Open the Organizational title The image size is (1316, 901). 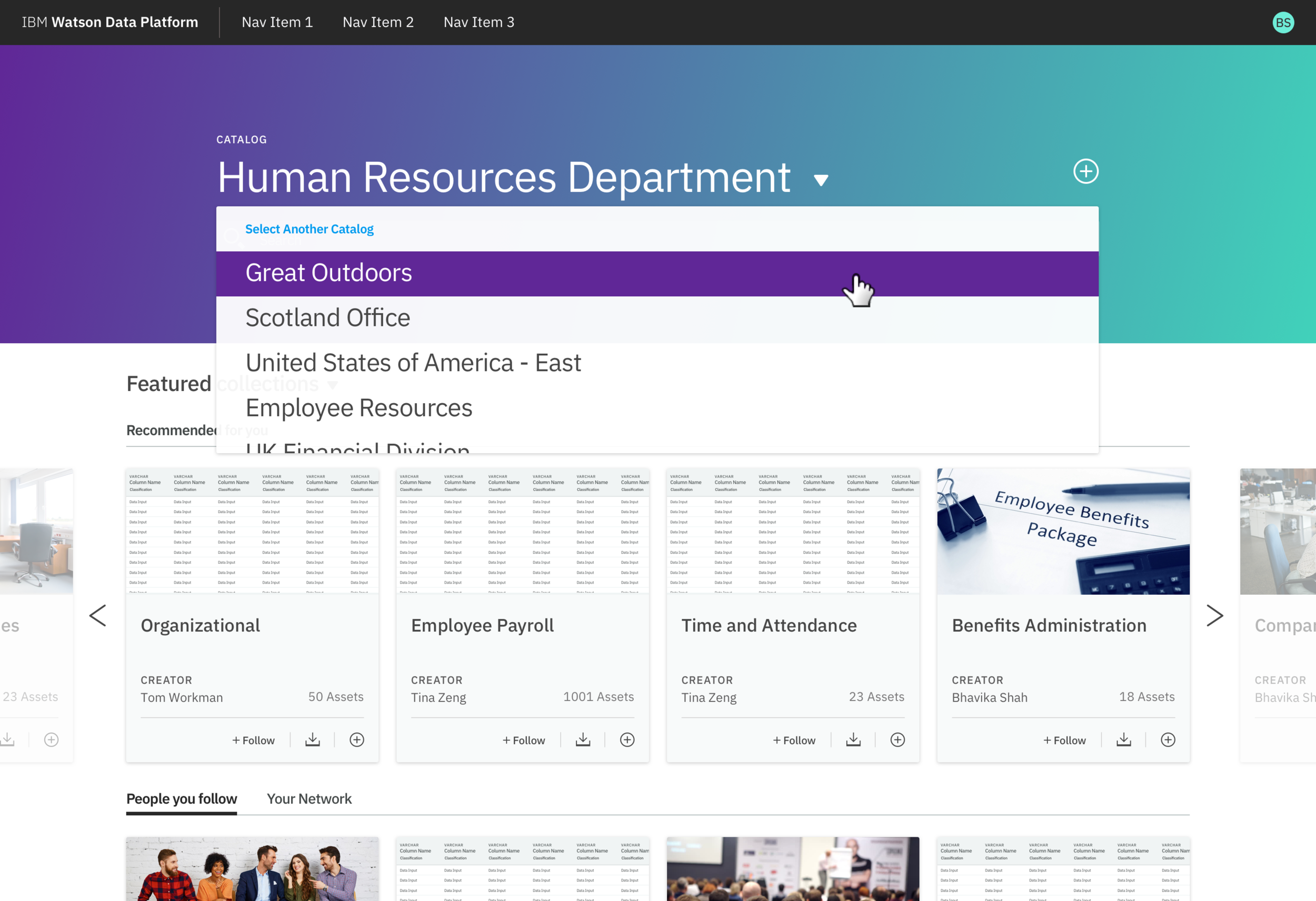(200, 626)
